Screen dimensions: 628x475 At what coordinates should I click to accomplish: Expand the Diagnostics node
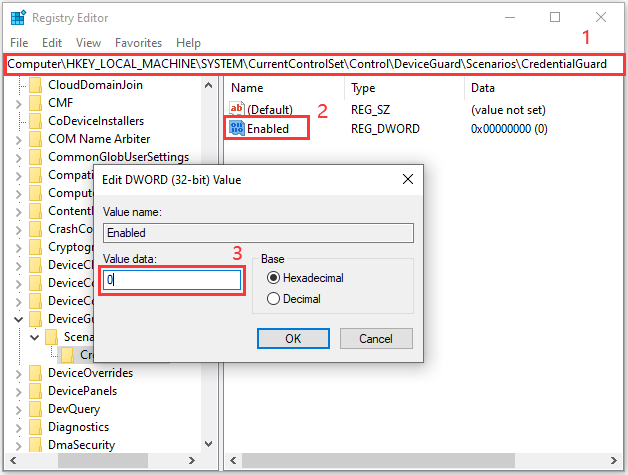tap(18, 428)
